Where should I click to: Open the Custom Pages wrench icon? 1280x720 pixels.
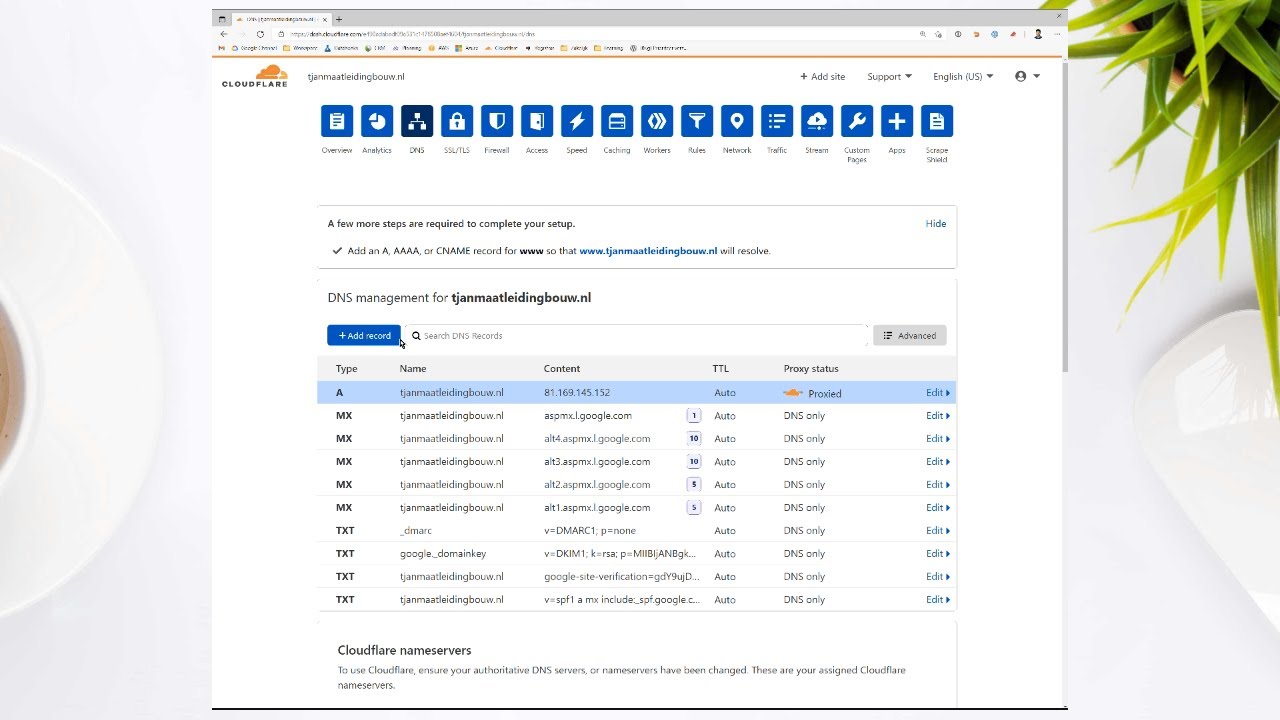[857, 121]
